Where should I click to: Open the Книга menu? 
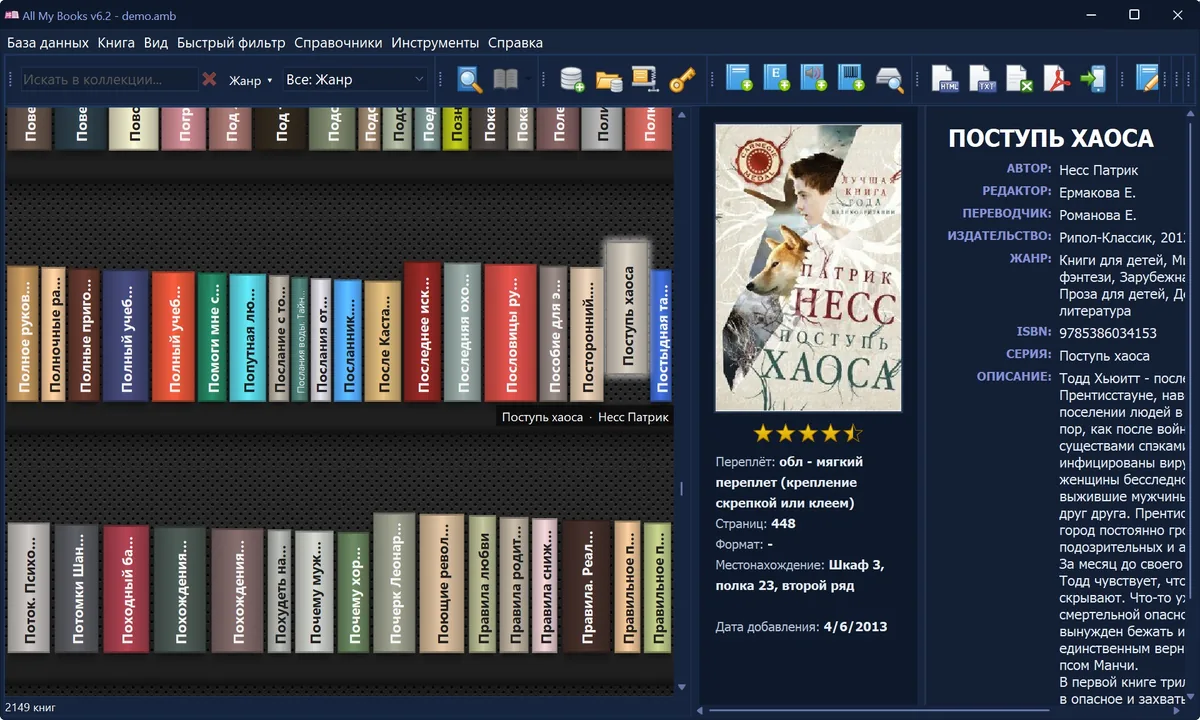coord(118,43)
